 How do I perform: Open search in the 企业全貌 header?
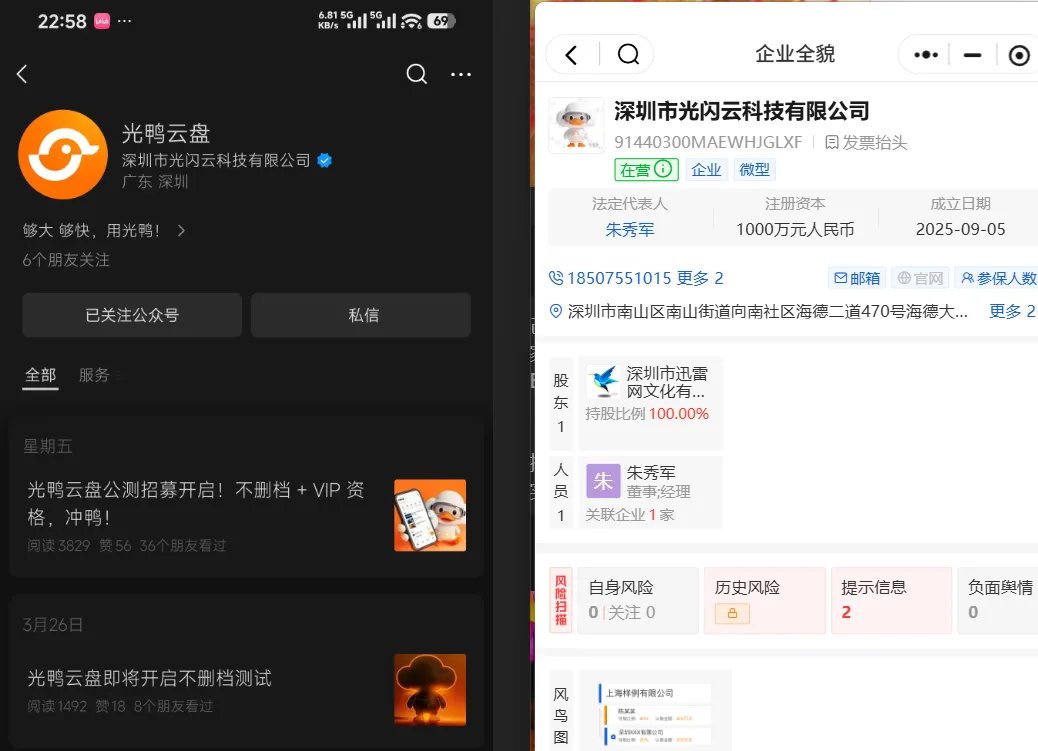(628, 54)
